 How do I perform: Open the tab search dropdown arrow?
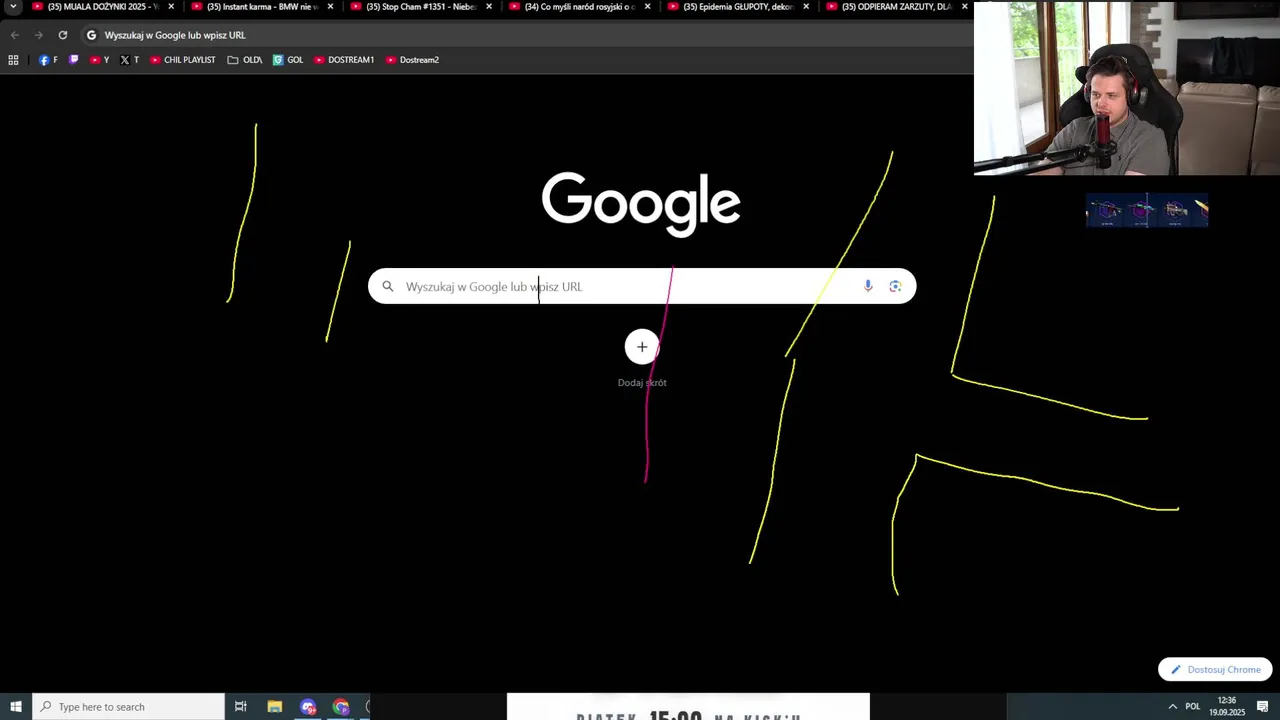coord(13,7)
